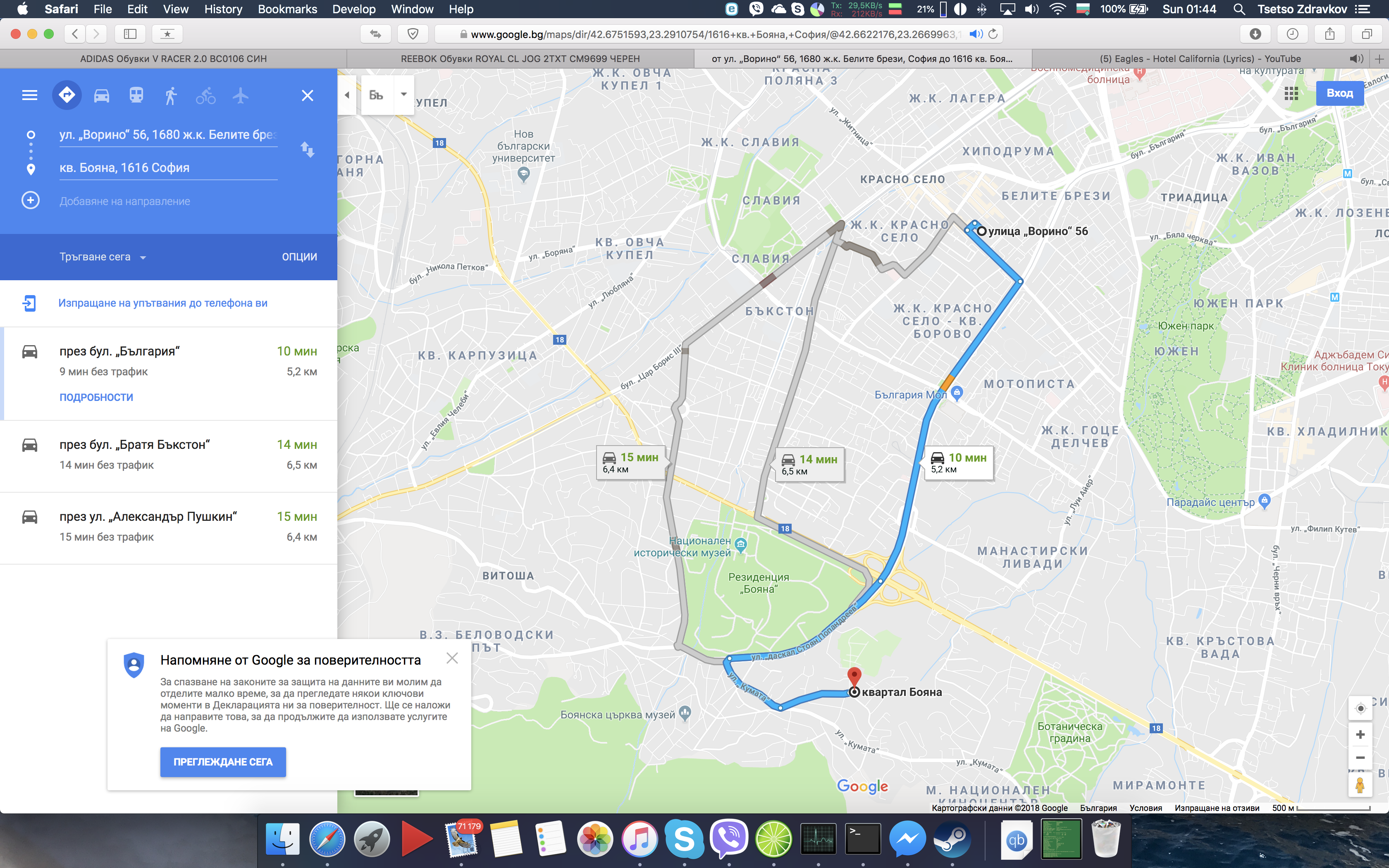Click the Street View pegman
Viewport: 1389px width, 868px height.
coord(1360,785)
